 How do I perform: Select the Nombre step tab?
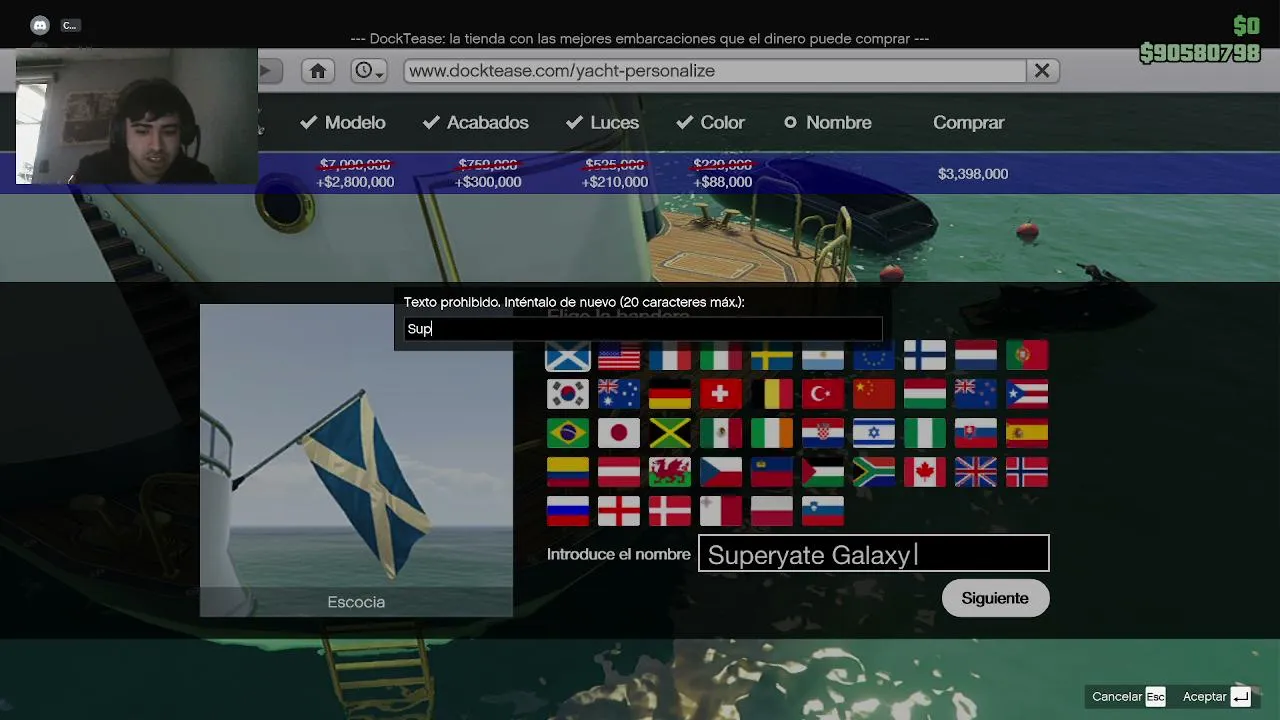tap(828, 122)
